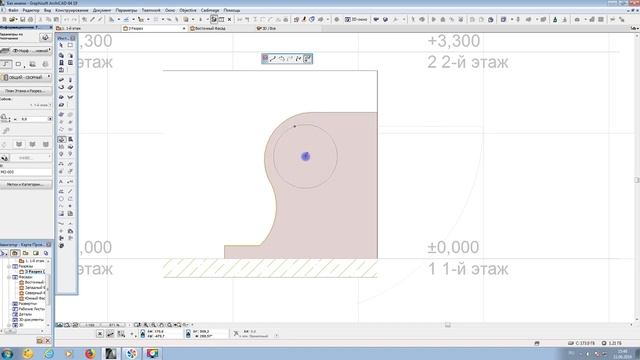
Task: Open the 3D window toolbar button
Action: coord(356,19)
